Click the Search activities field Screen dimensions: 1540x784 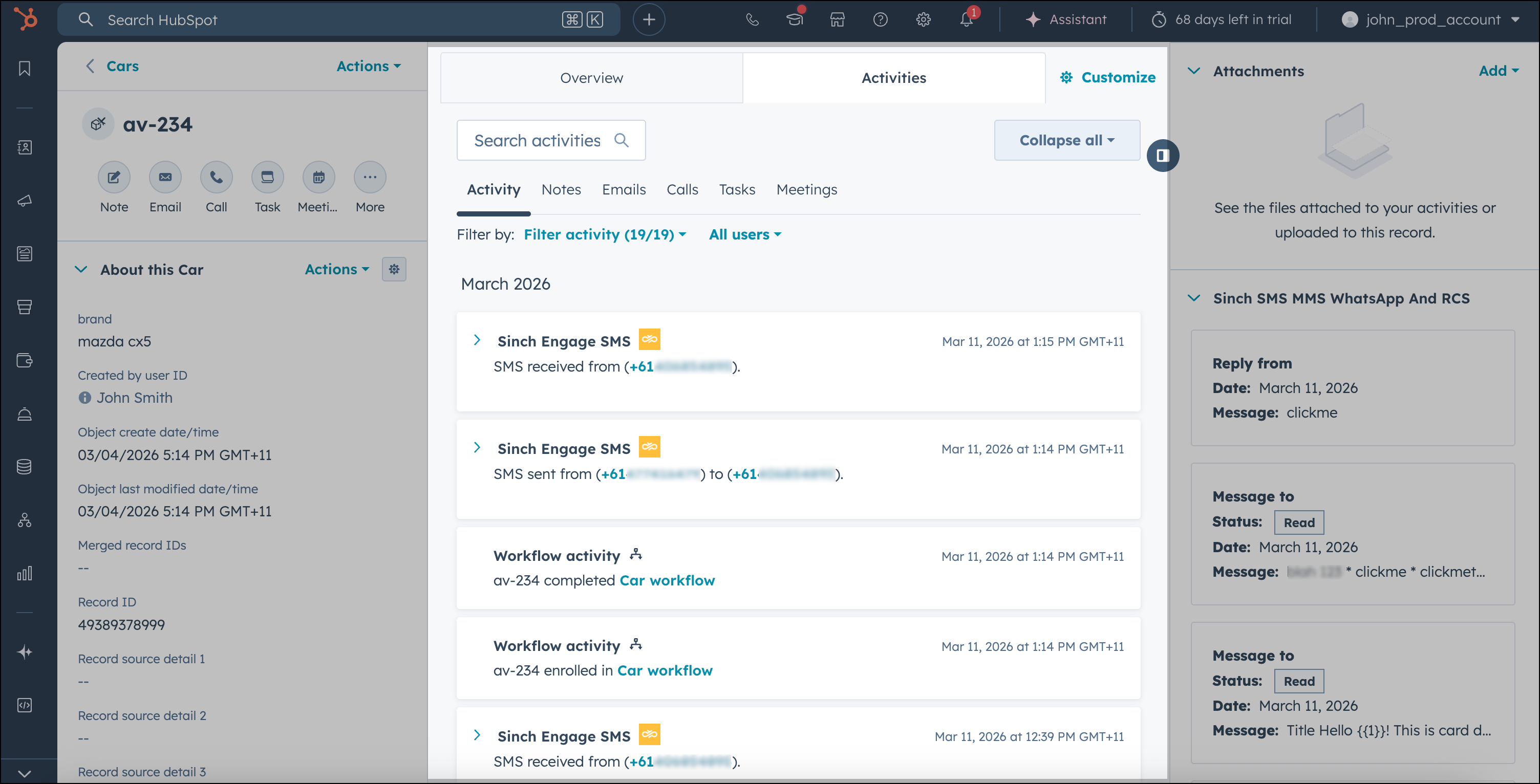point(550,140)
